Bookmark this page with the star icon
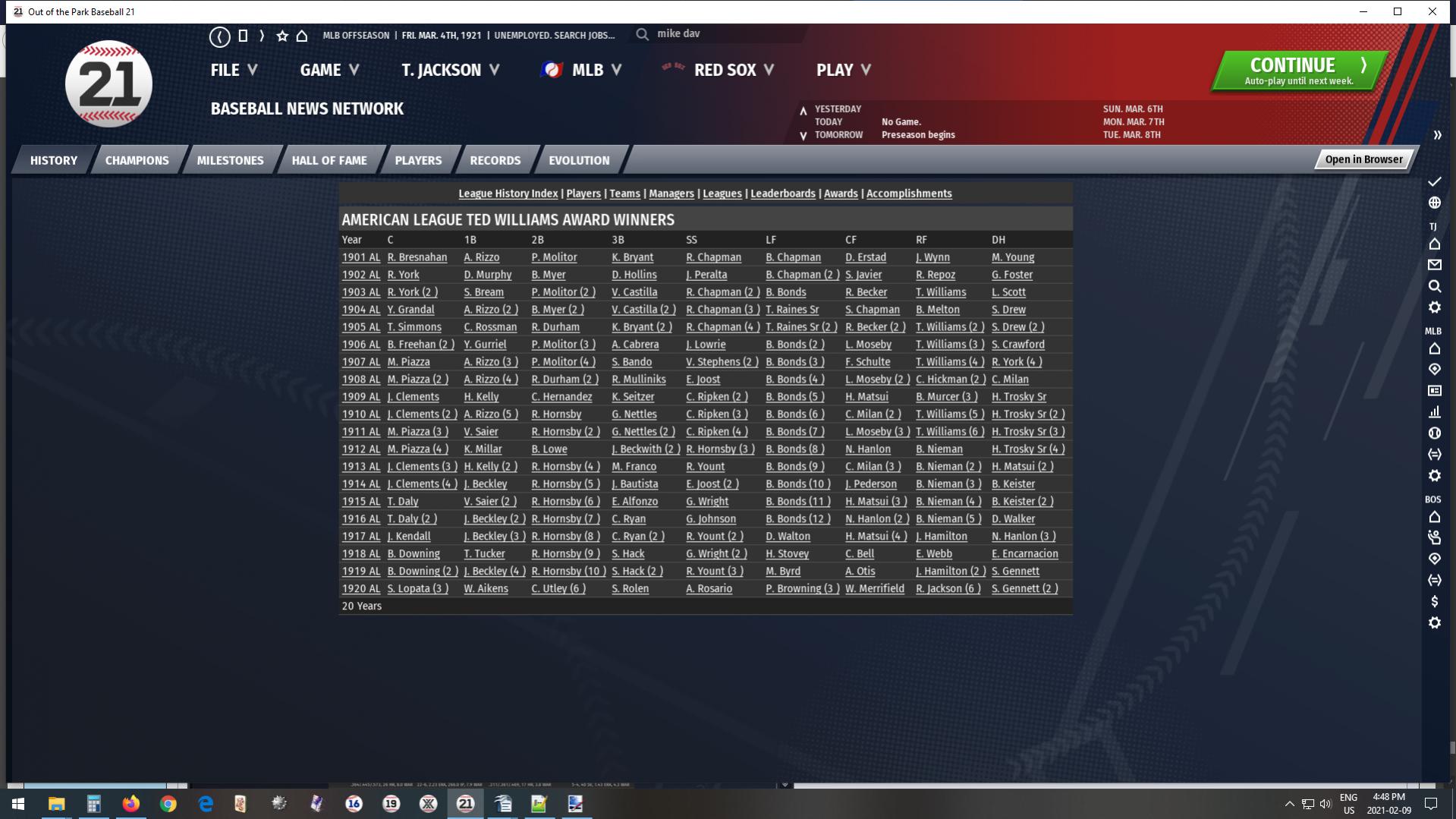Viewport: 1456px width, 819px height. (x=282, y=36)
